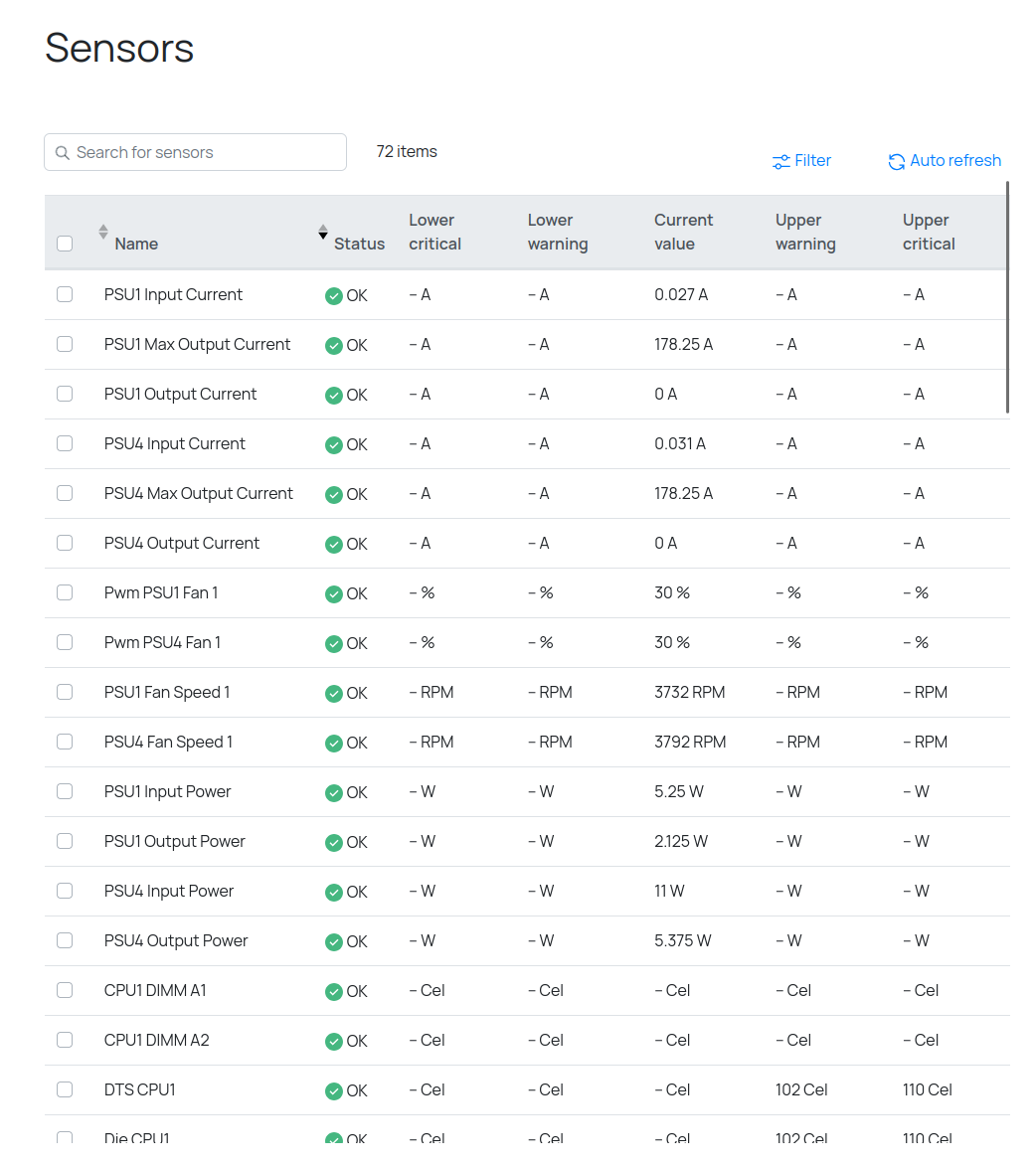Click the green check icon for PSU4 Fan Speed 1
The image size is (1036, 1166).
(334, 743)
